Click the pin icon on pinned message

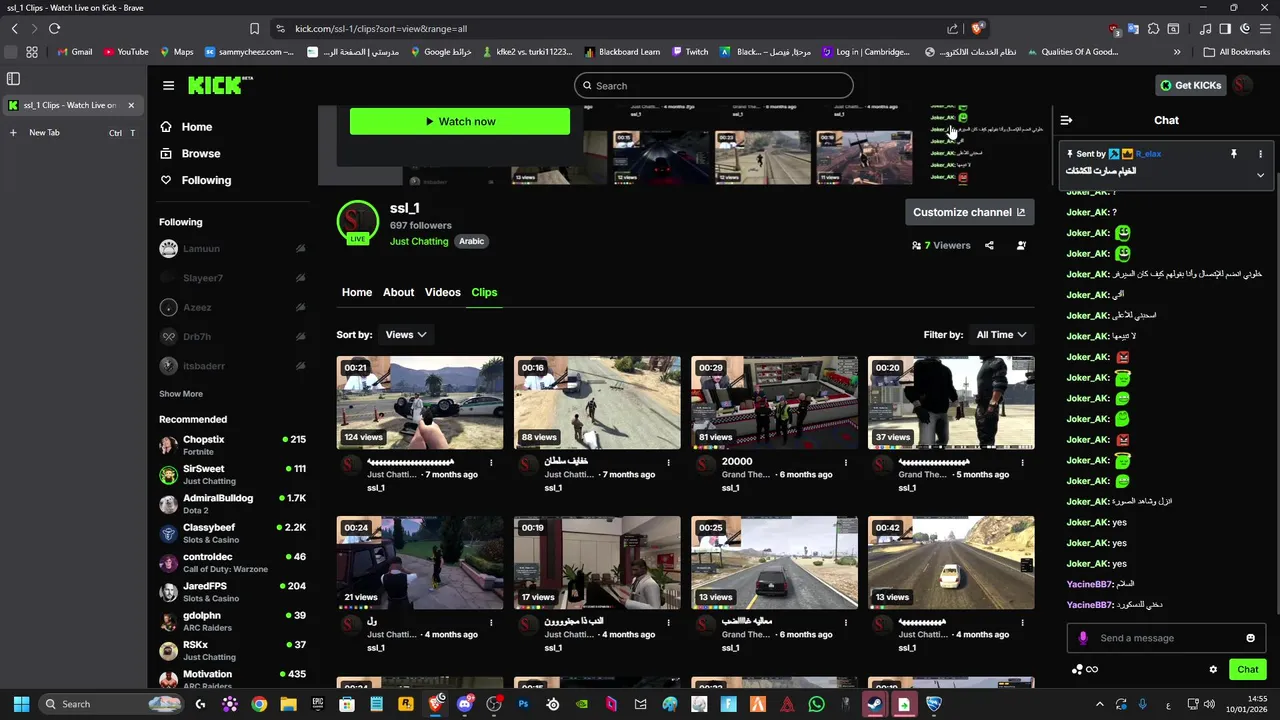tap(1233, 154)
